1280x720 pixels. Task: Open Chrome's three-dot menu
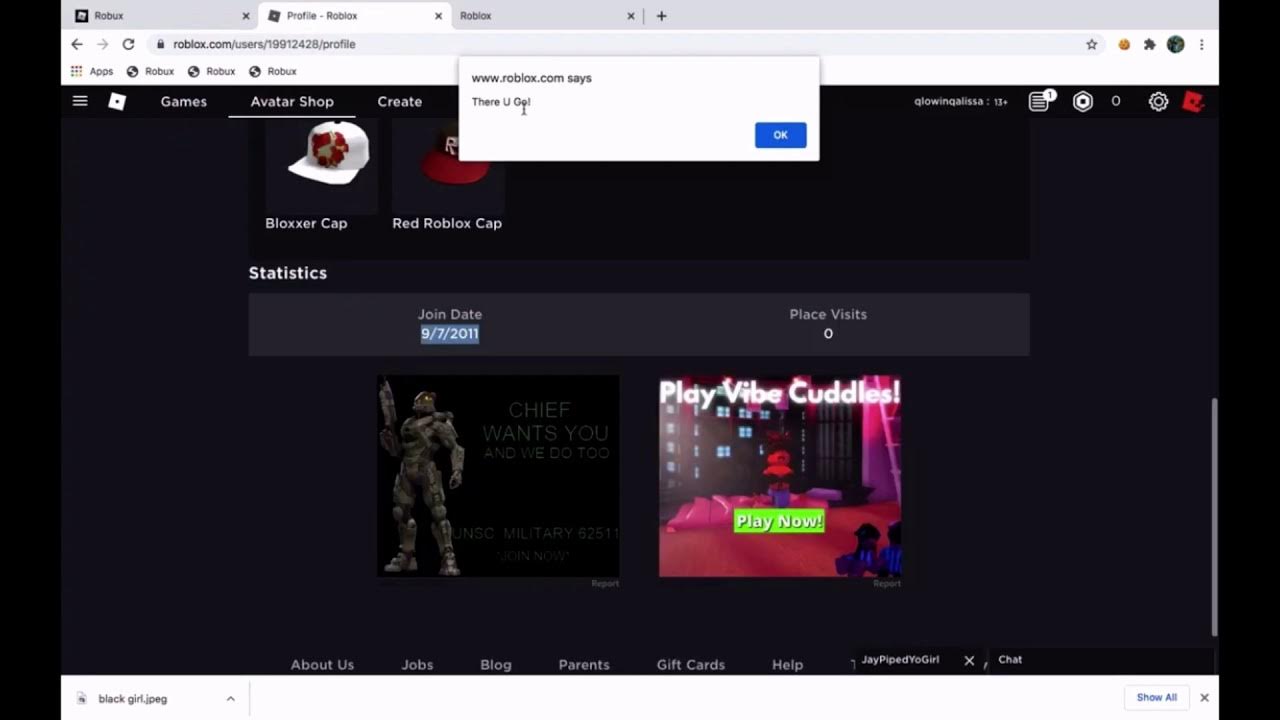pos(1201,44)
